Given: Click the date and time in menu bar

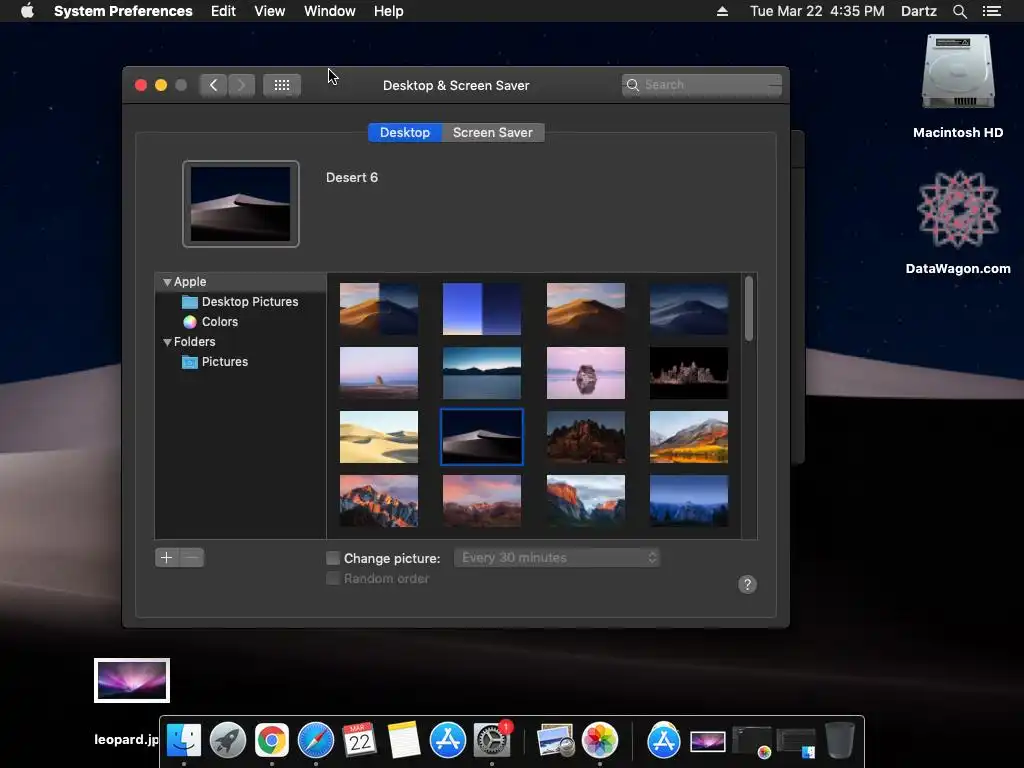Looking at the screenshot, I should pyautogui.click(x=817, y=11).
